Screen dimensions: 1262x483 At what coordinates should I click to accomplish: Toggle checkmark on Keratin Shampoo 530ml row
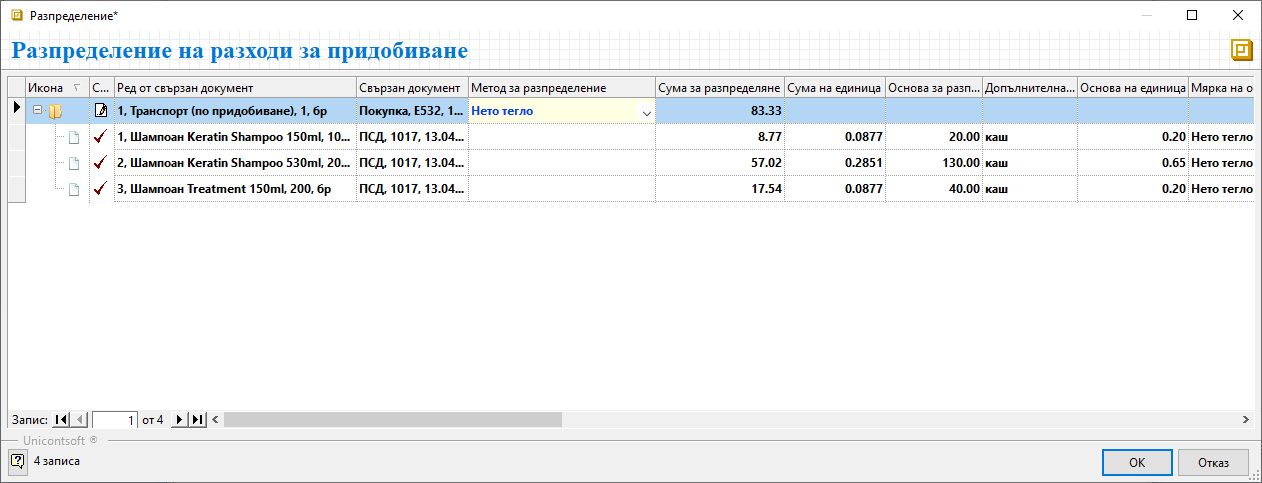pyautogui.click(x=100, y=163)
